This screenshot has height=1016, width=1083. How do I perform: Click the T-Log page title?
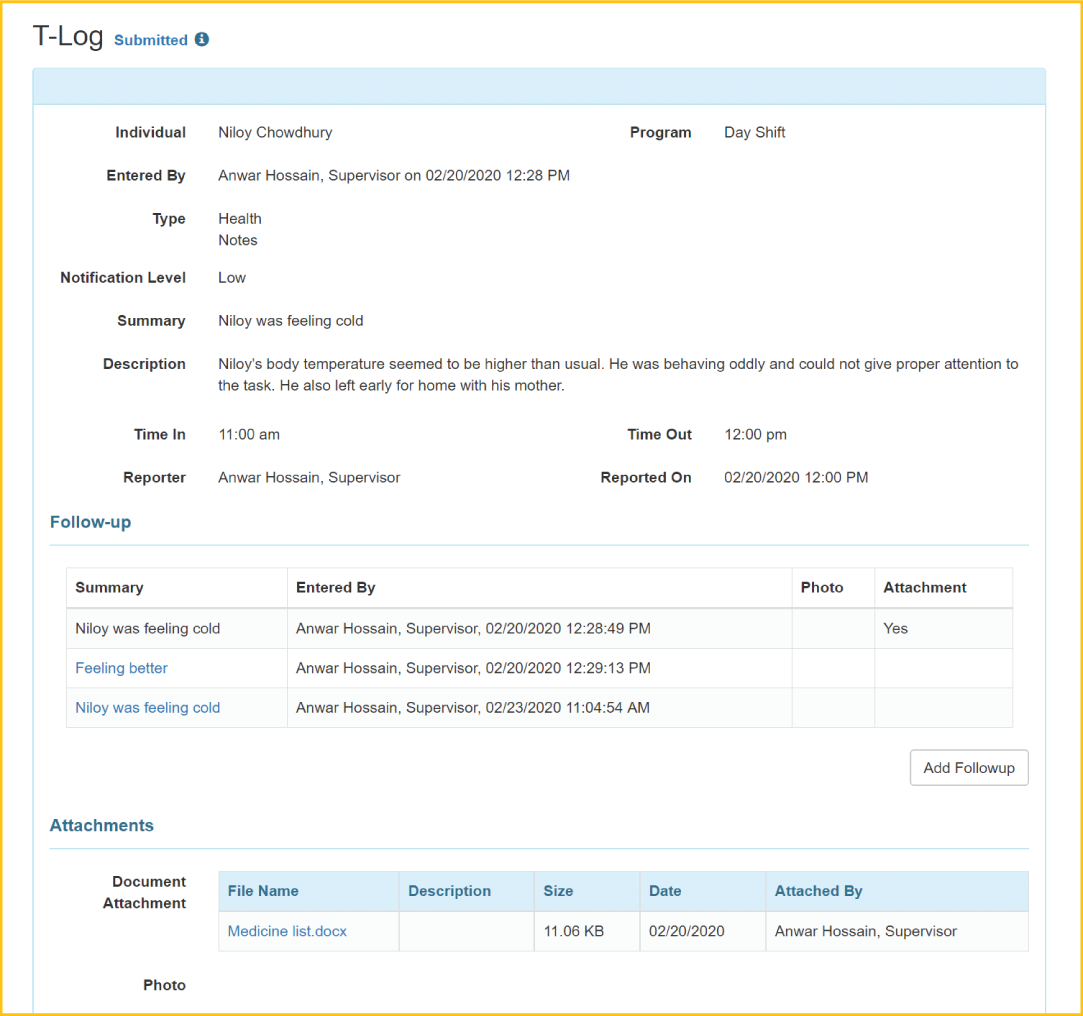click(68, 35)
